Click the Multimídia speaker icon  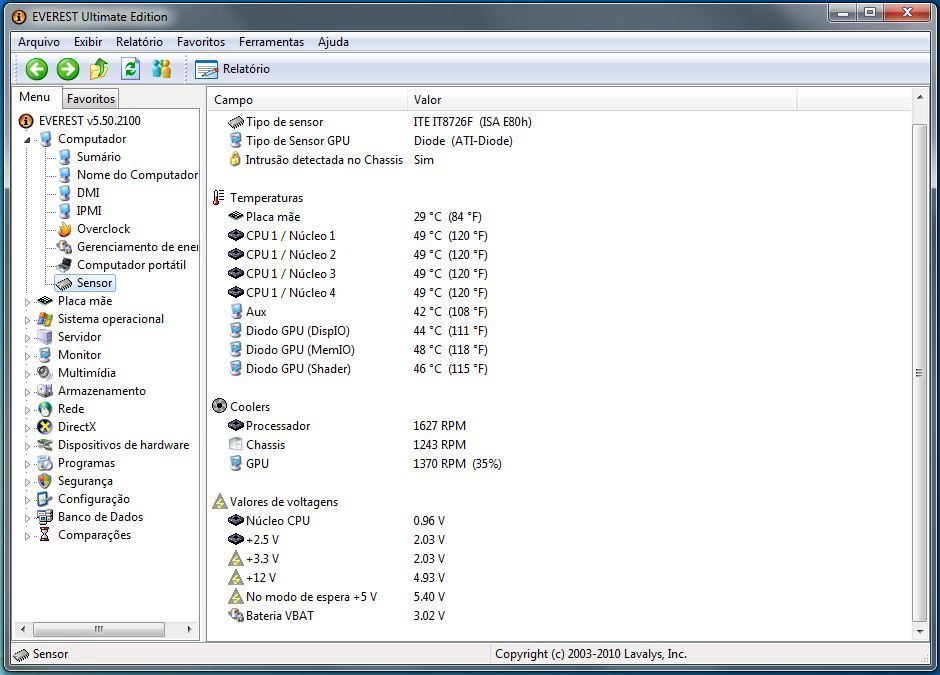tap(45, 373)
